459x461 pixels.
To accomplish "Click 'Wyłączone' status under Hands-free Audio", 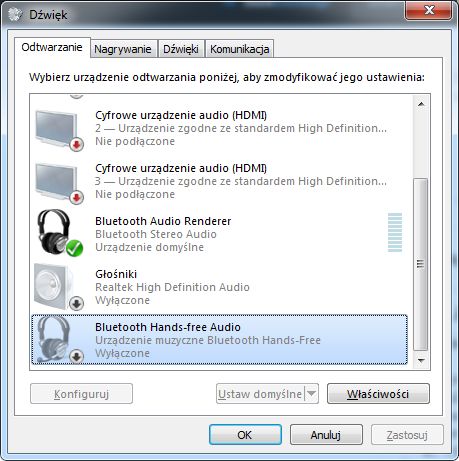I will (122, 353).
